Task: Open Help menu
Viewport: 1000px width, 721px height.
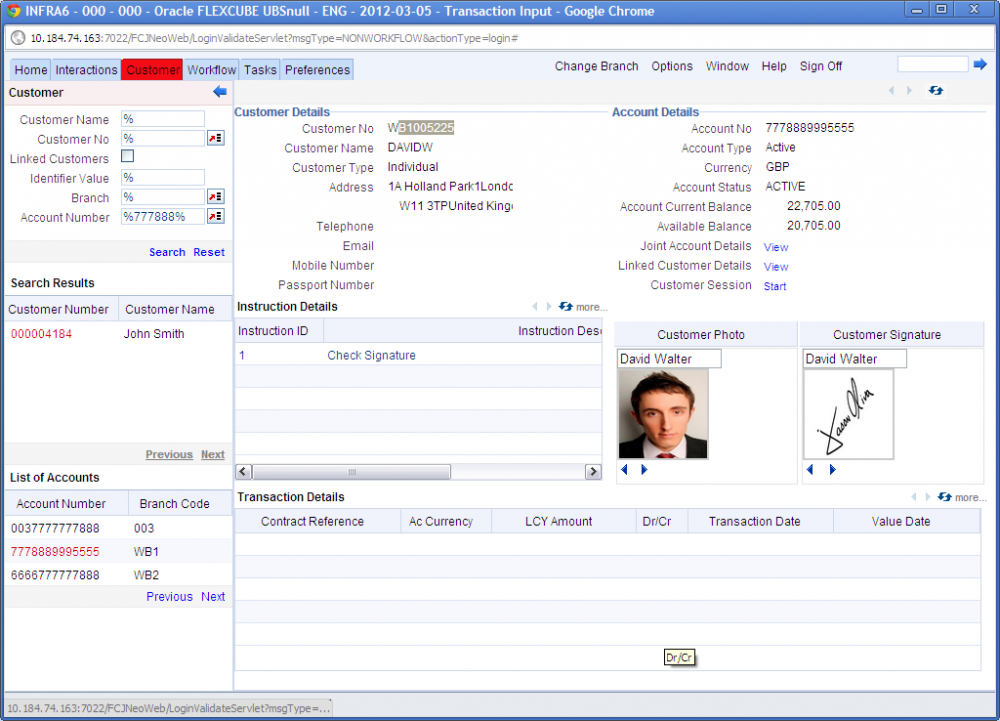Action: point(774,66)
